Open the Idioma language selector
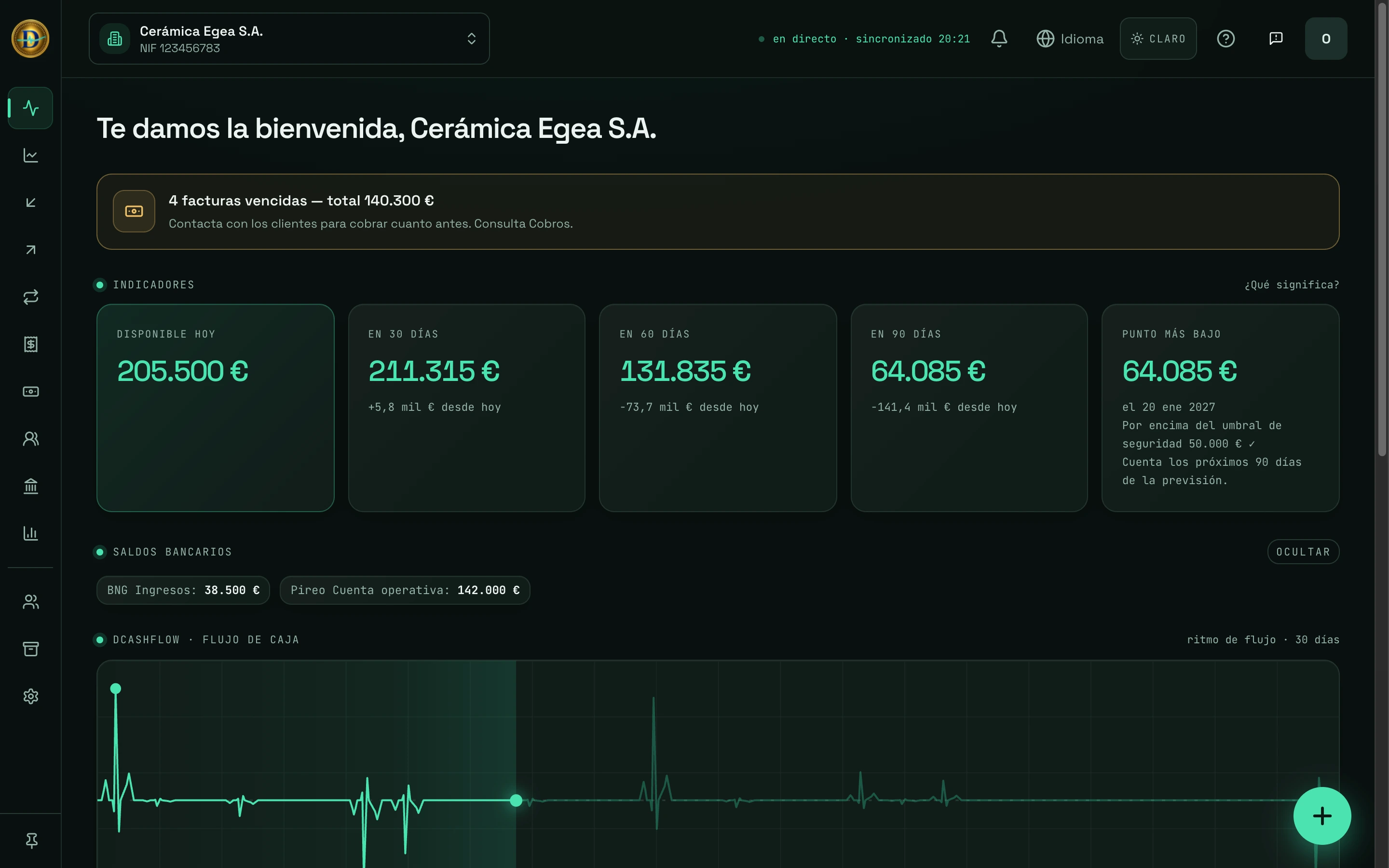 (1070, 39)
